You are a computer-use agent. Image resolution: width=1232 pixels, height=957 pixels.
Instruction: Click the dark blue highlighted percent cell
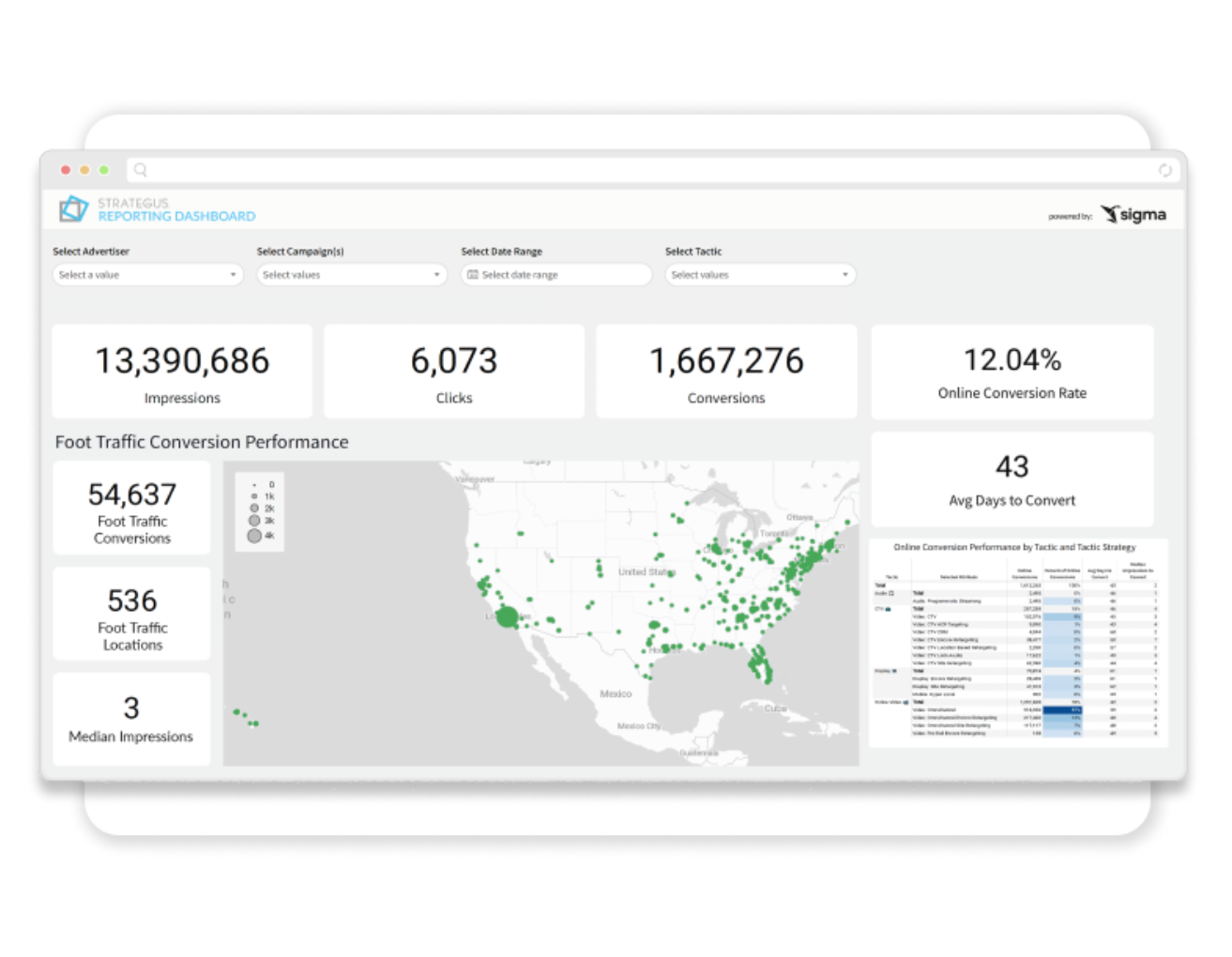click(1062, 710)
